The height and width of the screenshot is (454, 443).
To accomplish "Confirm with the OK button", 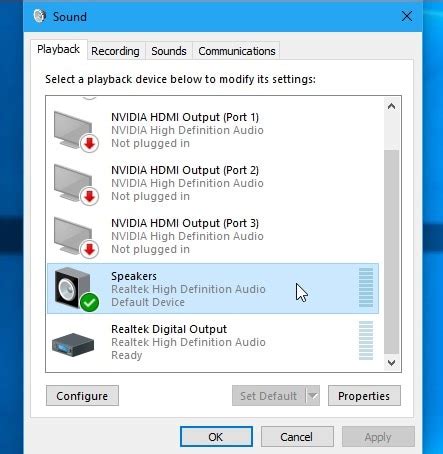I will click(216, 436).
